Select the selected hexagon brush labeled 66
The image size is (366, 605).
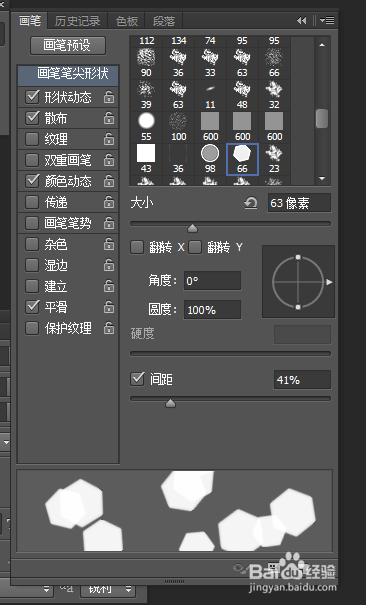click(242, 159)
